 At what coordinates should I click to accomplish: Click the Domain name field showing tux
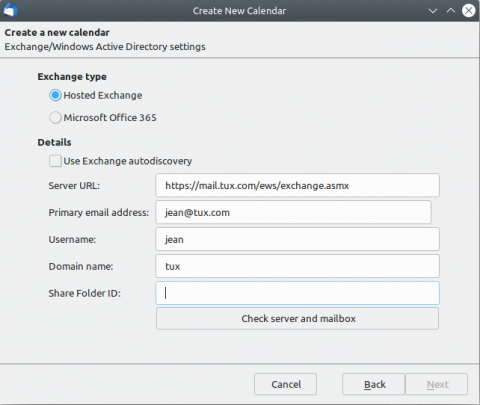[297, 266]
